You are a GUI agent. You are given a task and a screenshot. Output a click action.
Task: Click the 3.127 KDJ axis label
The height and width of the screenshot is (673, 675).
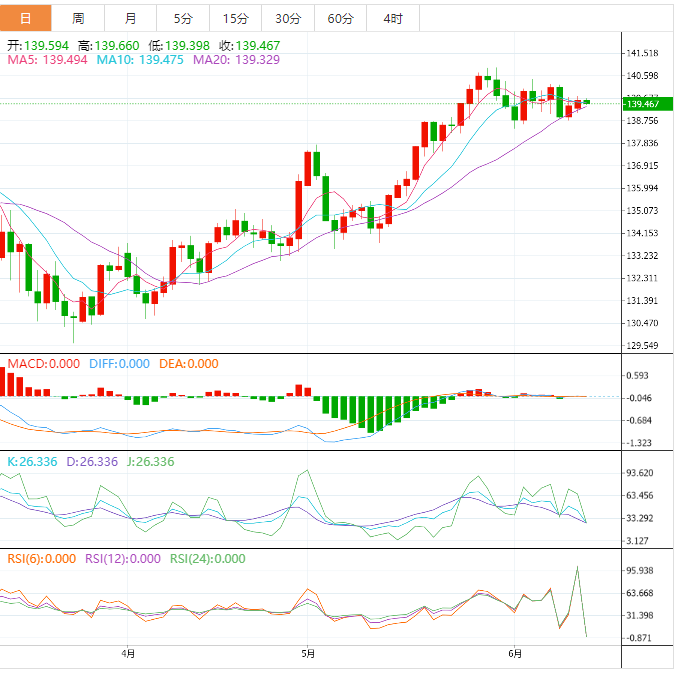click(x=637, y=540)
